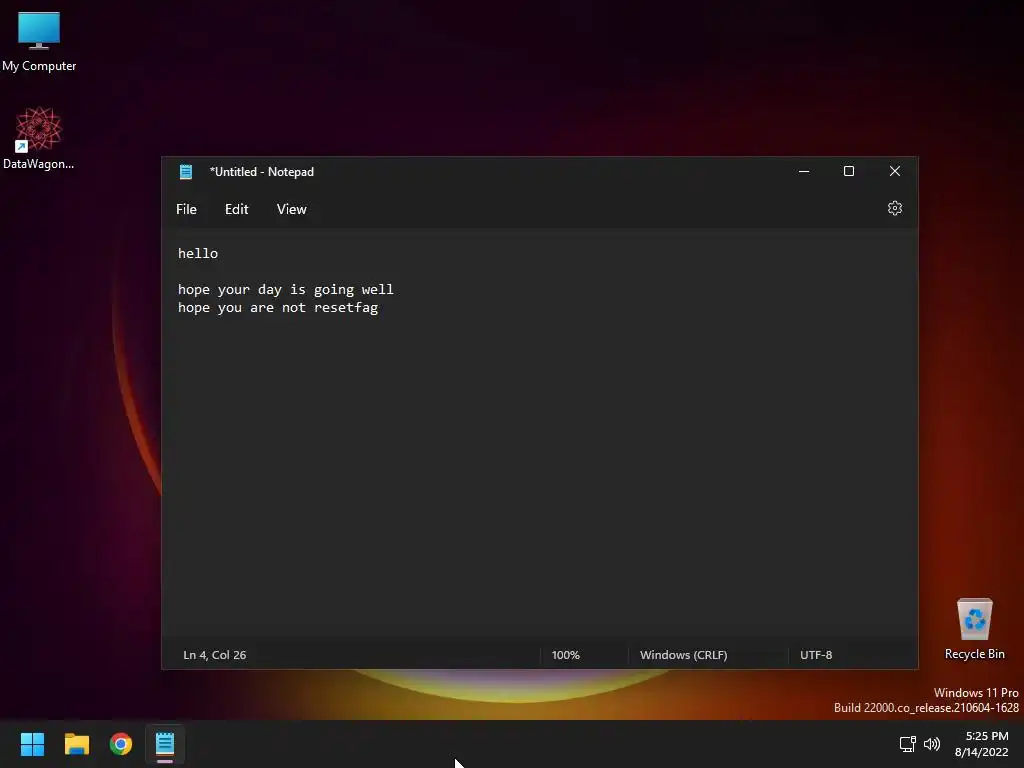Click the "Ln 4, Col 26" status entry
1024x768 pixels.
[215, 654]
